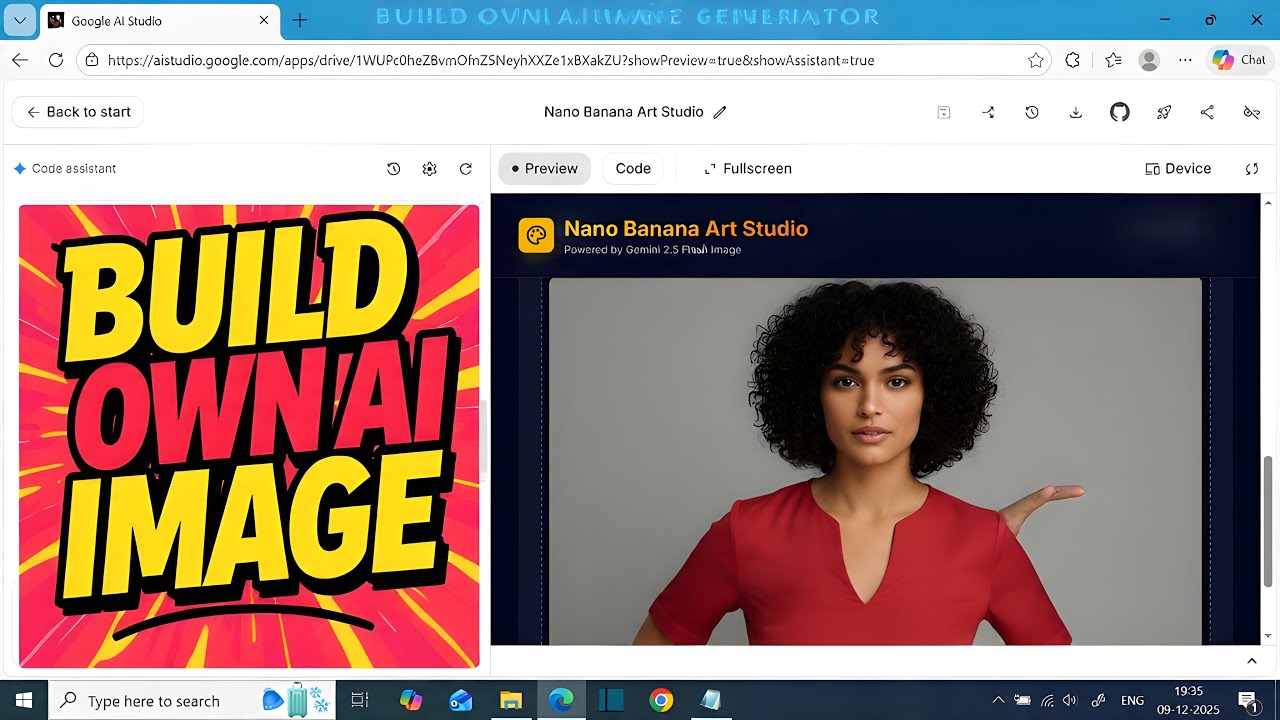Open version history clock icon in header

pos(1032,112)
